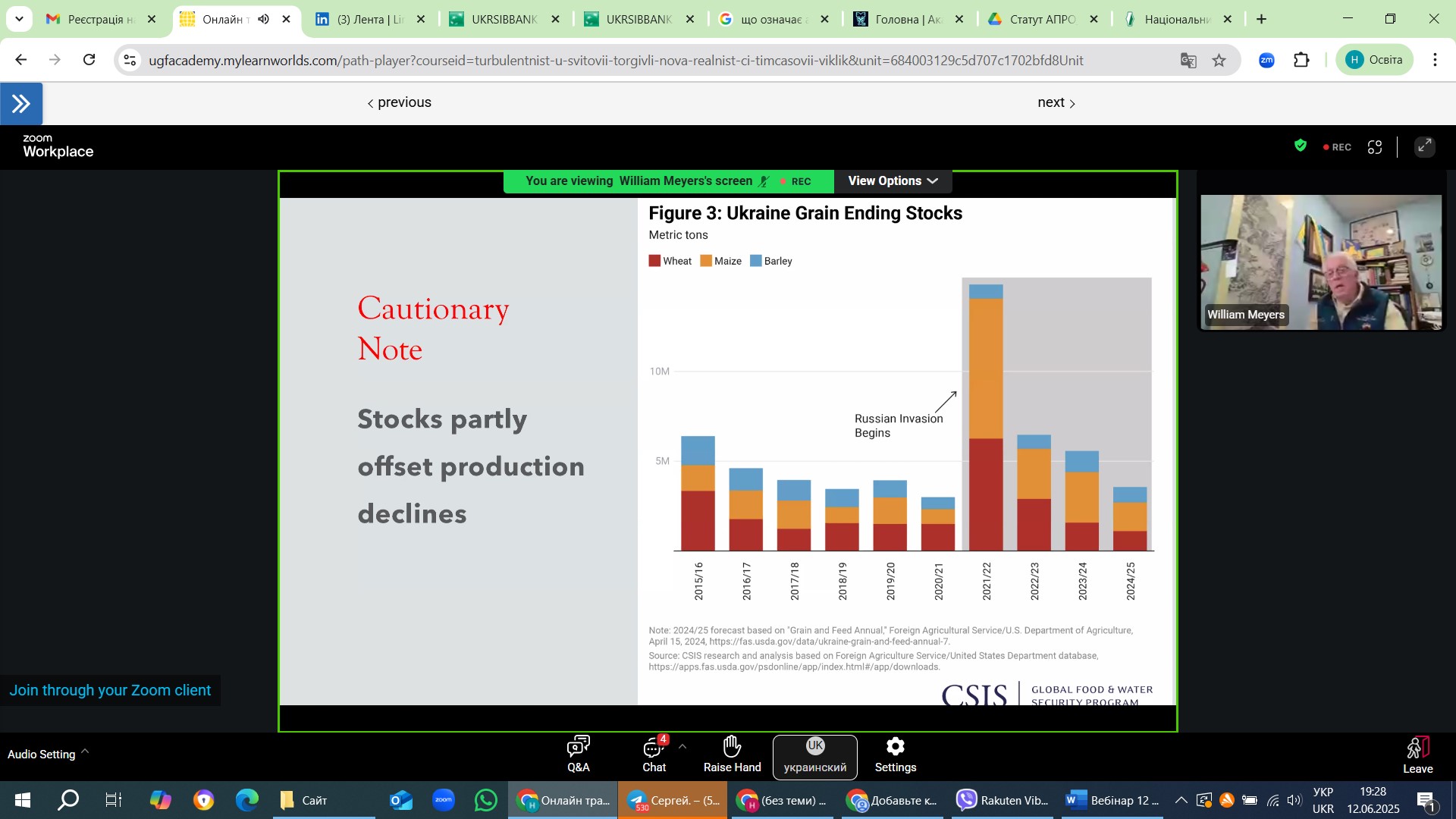Switch to the LinkedIn Лента tab

pyautogui.click(x=369, y=19)
